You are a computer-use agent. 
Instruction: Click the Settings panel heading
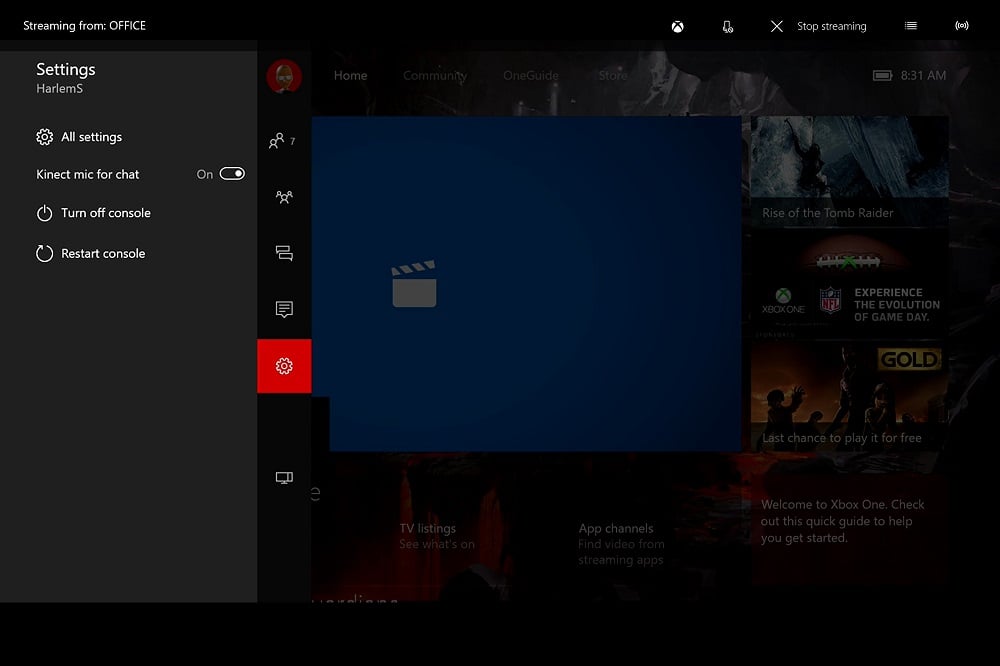click(66, 69)
